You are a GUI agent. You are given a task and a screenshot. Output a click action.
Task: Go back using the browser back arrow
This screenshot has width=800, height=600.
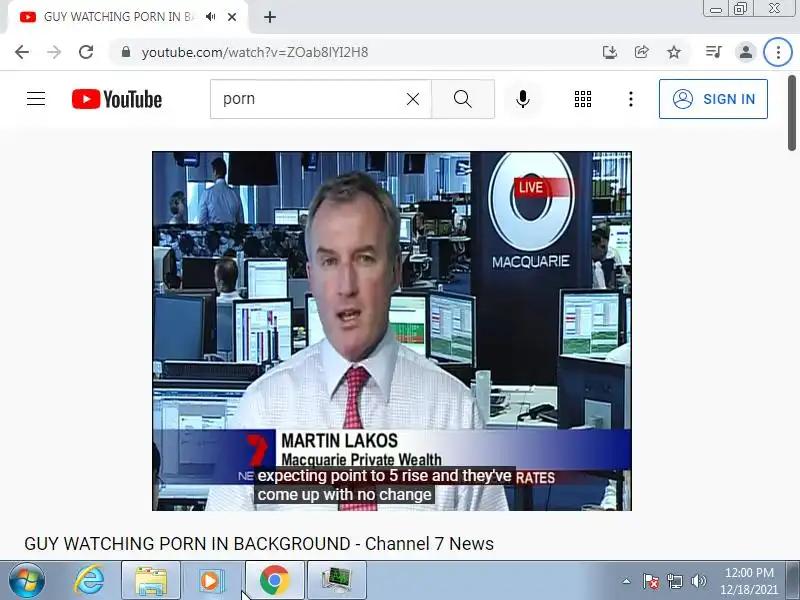[x=22, y=52]
